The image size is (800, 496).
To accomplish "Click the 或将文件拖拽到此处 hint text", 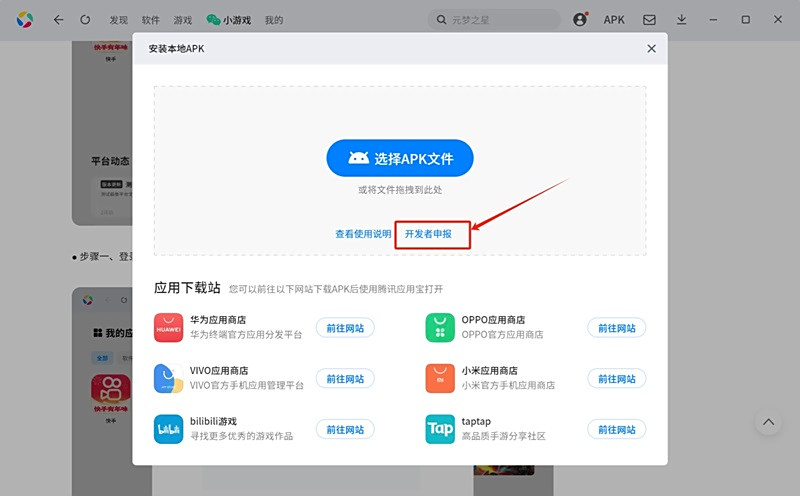I will (x=400, y=190).
